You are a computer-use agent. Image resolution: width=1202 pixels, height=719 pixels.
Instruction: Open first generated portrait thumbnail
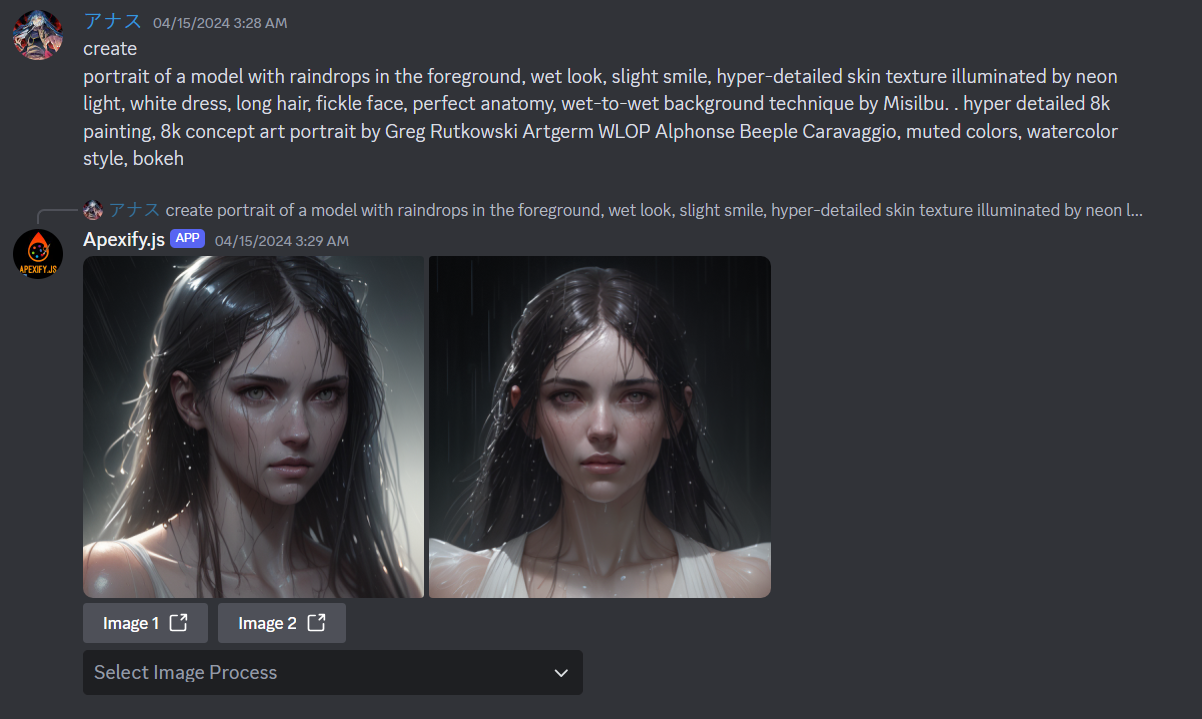[254, 427]
